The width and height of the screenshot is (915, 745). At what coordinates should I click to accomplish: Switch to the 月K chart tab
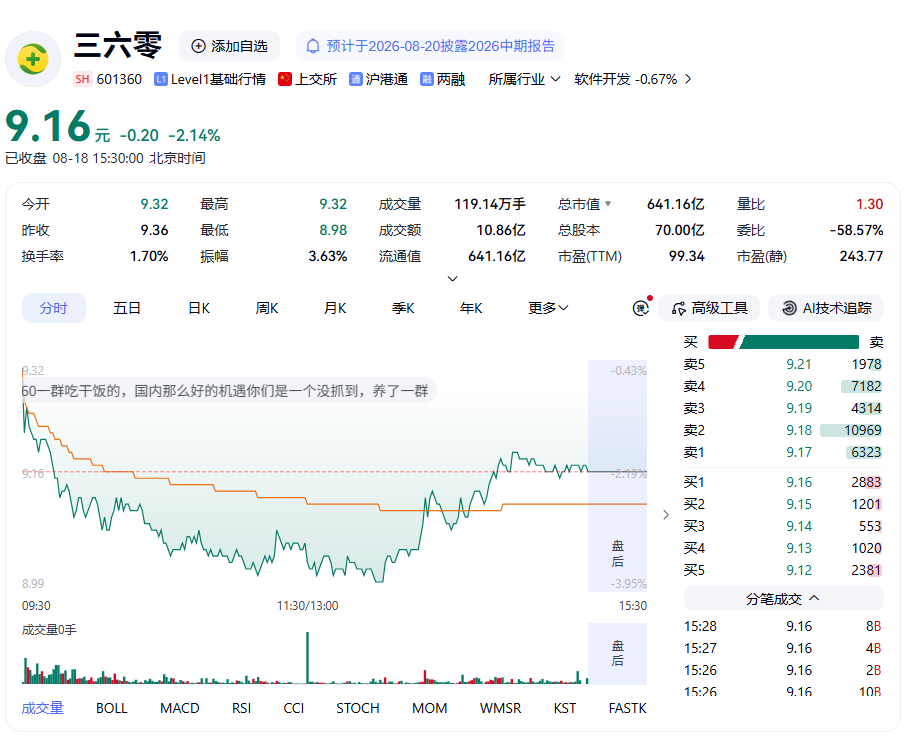(x=335, y=308)
